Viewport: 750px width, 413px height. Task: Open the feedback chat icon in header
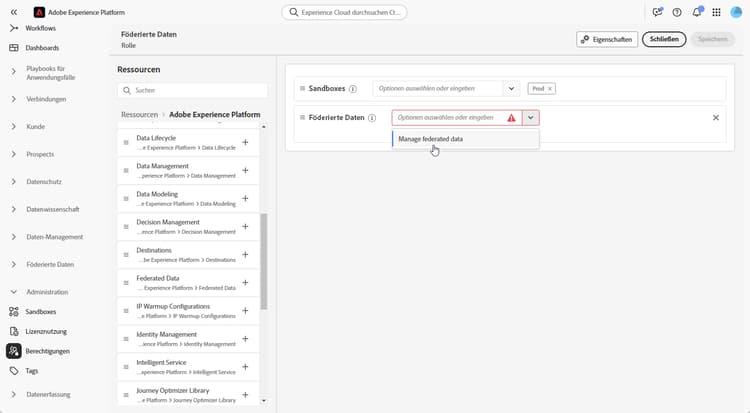(657, 12)
